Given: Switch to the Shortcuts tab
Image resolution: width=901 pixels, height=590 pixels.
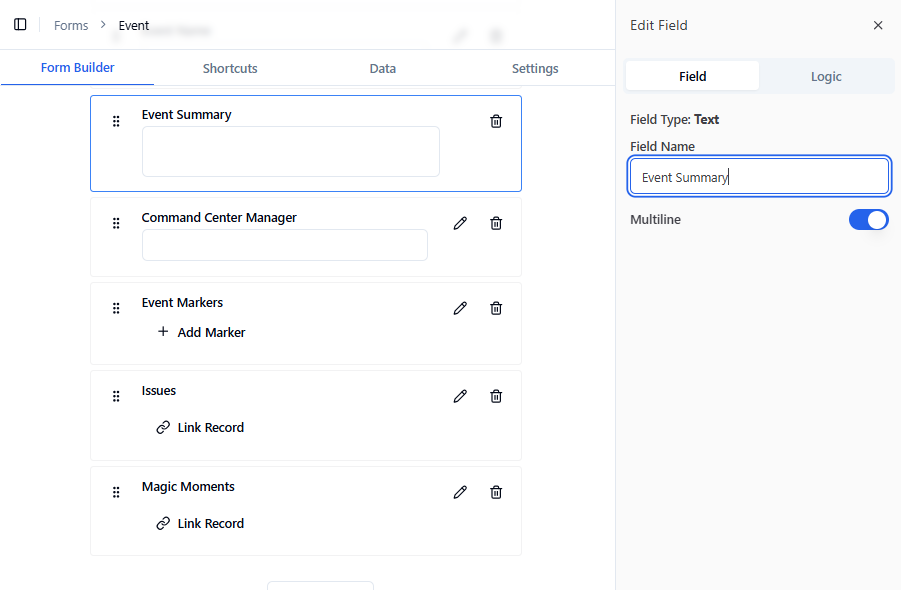Looking at the screenshot, I should click(230, 69).
